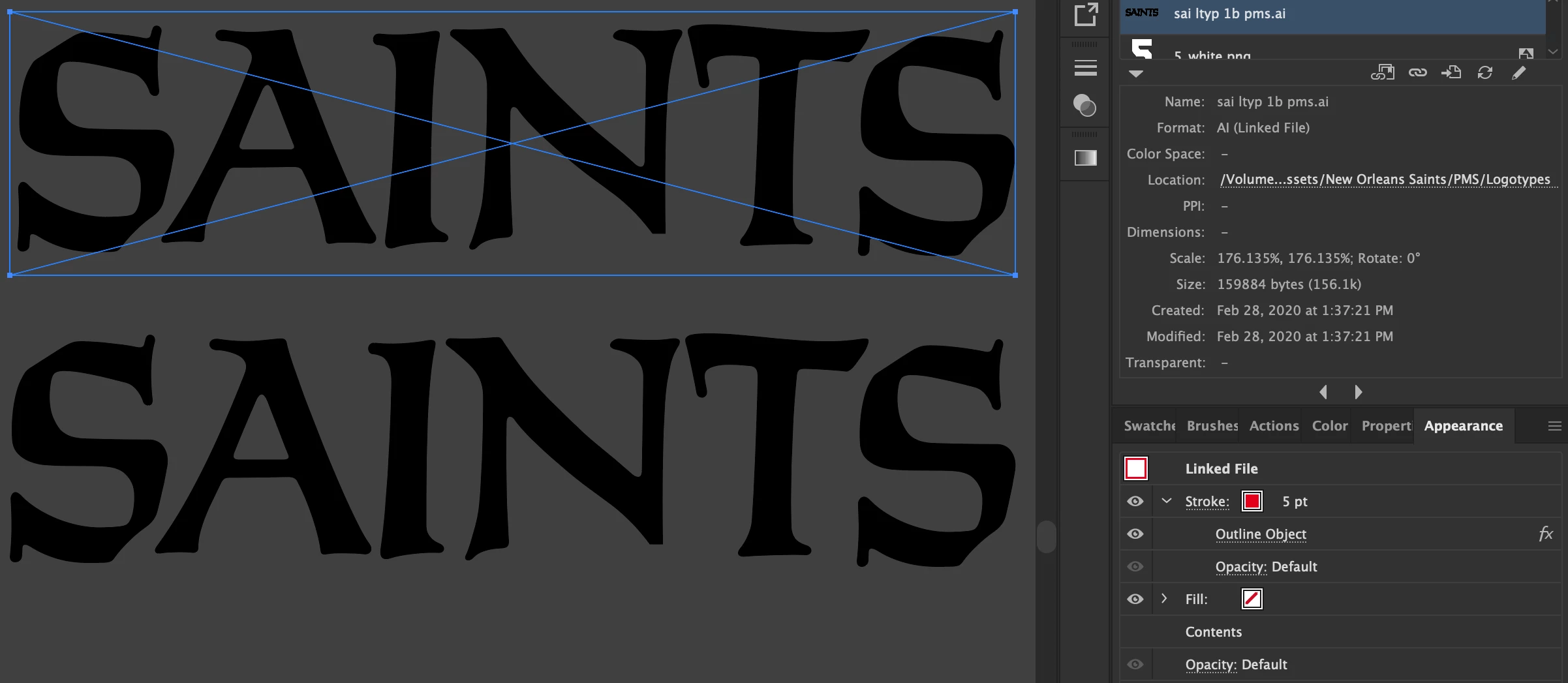Select the Appearance tab

pyautogui.click(x=1464, y=426)
